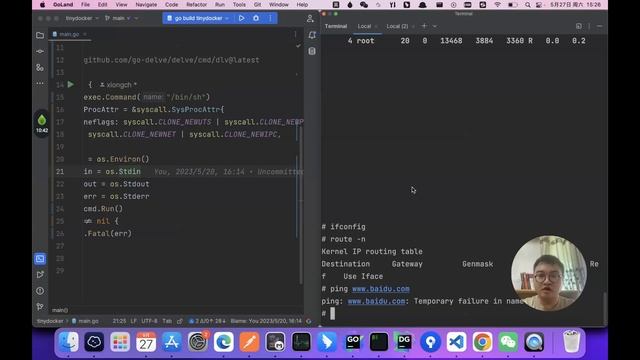The image size is (640, 360).
Task: Click the read-only lock icon in status bar
Action: coord(180,321)
